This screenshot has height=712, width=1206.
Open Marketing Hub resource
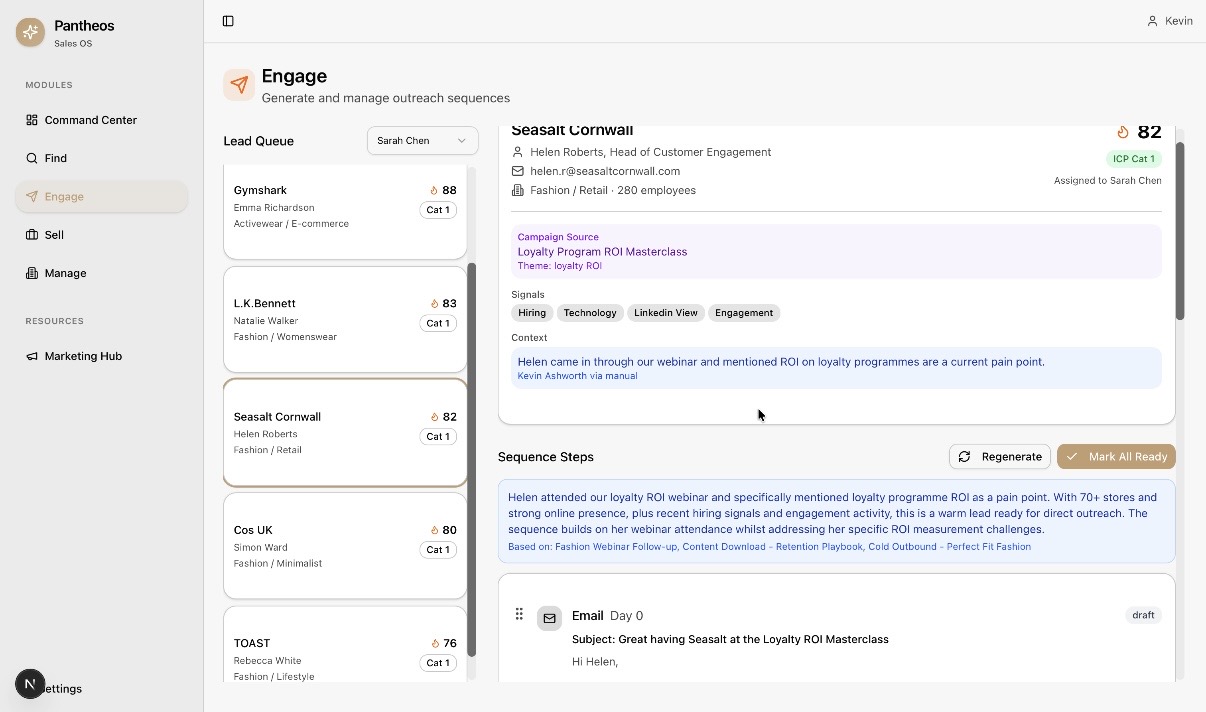pos(83,356)
